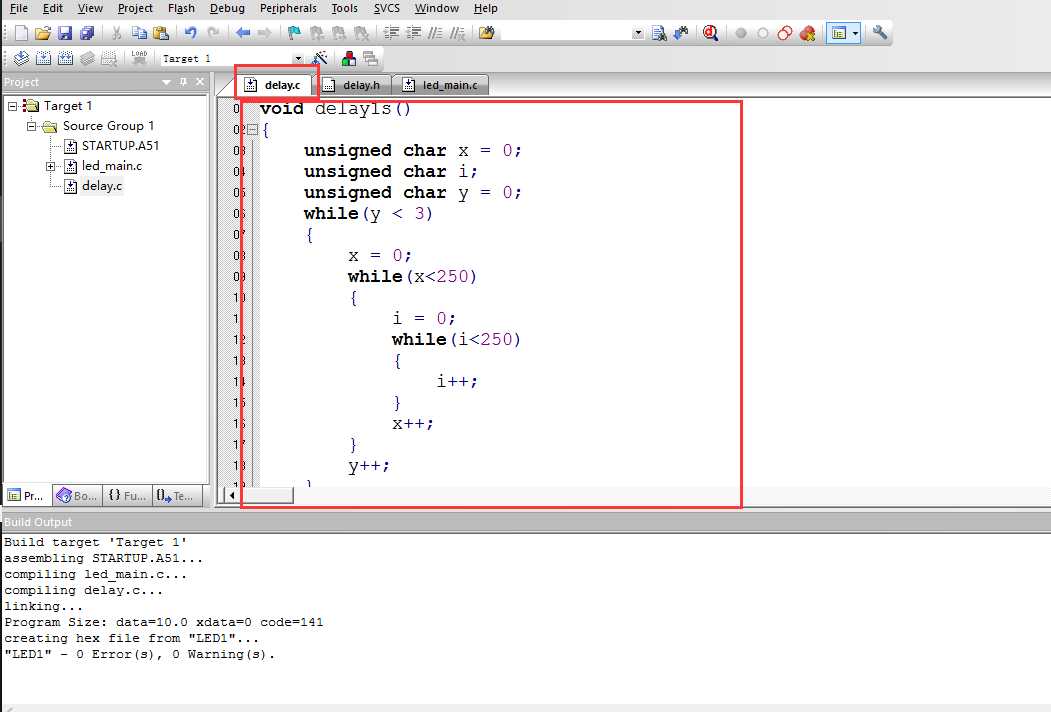Click the Save All icon
This screenshot has height=712, width=1051.
(x=86, y=33)
